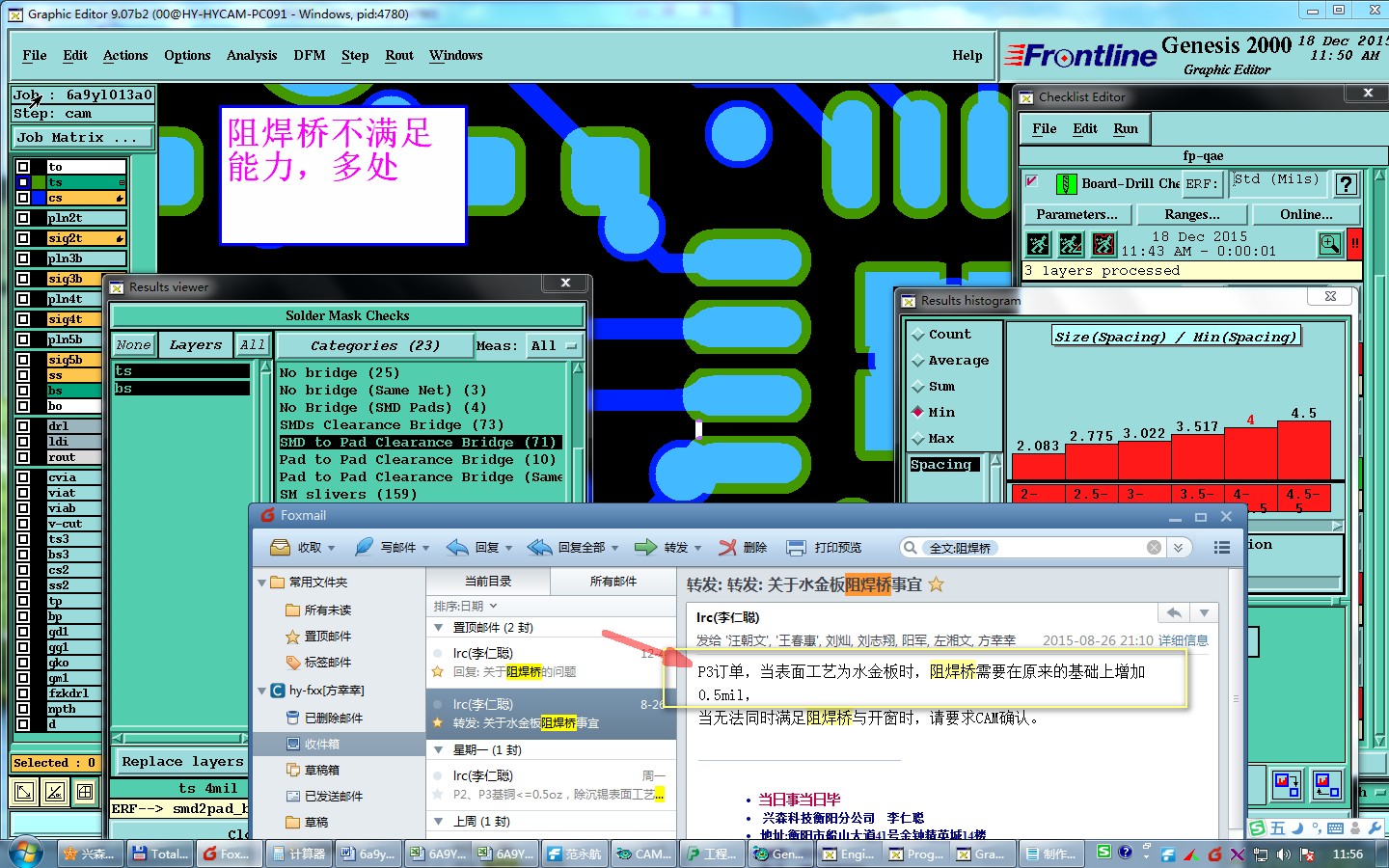Image resolution: width=1389 pixels, height=868 pixels.
Task: Toggle visibility box of layer 'cs'
Action: (x=23, y=198)
